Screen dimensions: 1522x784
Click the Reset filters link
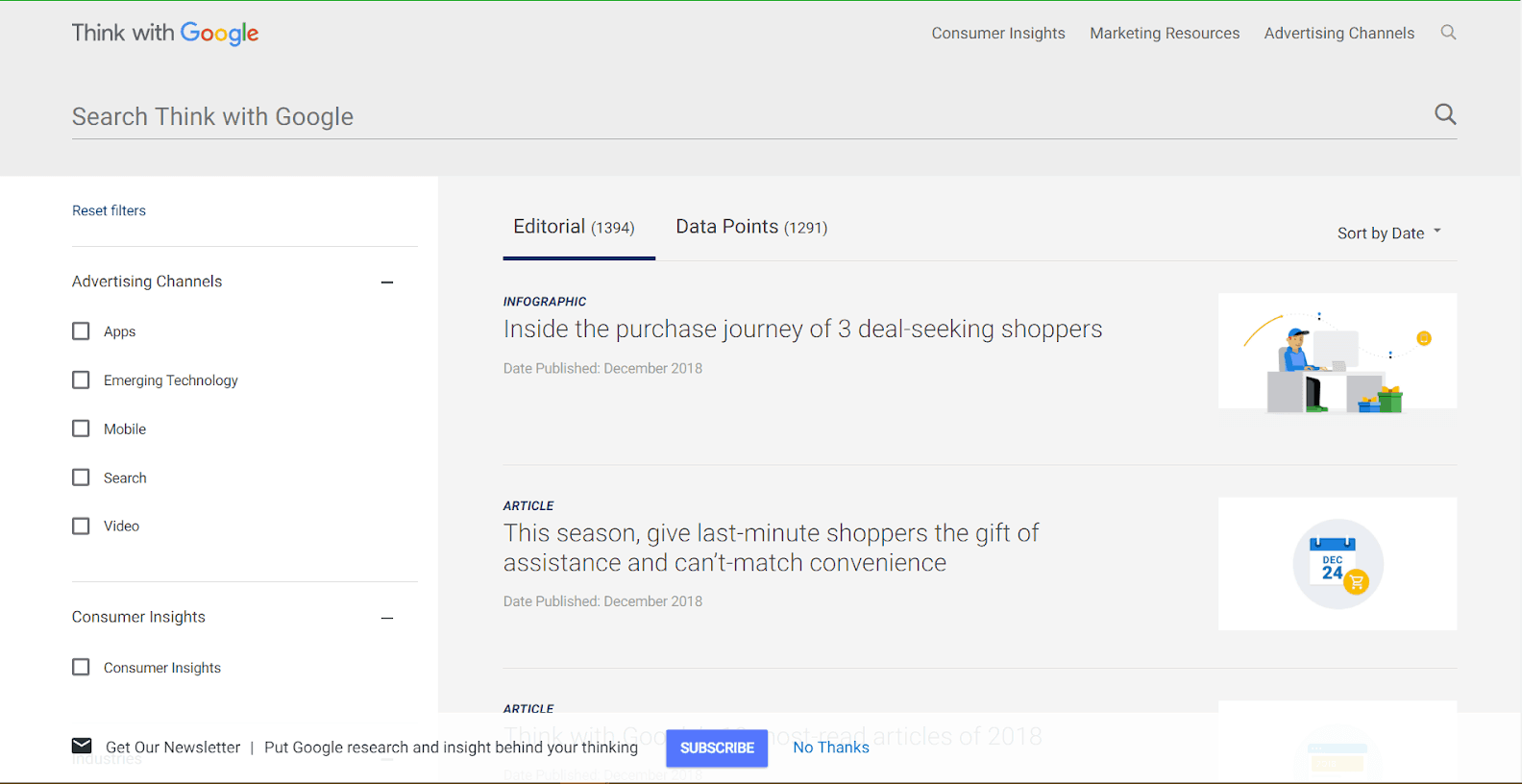[x=109, y=210]
